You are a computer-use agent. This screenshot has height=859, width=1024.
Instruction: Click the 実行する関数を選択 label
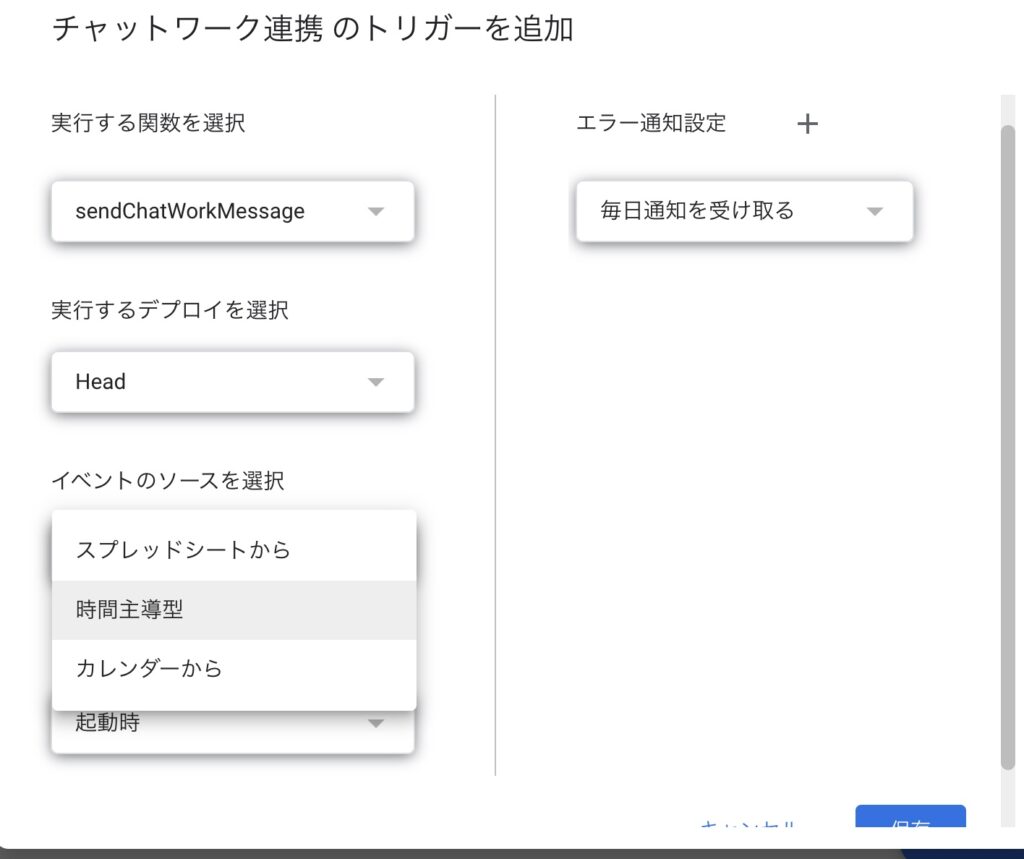[148, 123]
